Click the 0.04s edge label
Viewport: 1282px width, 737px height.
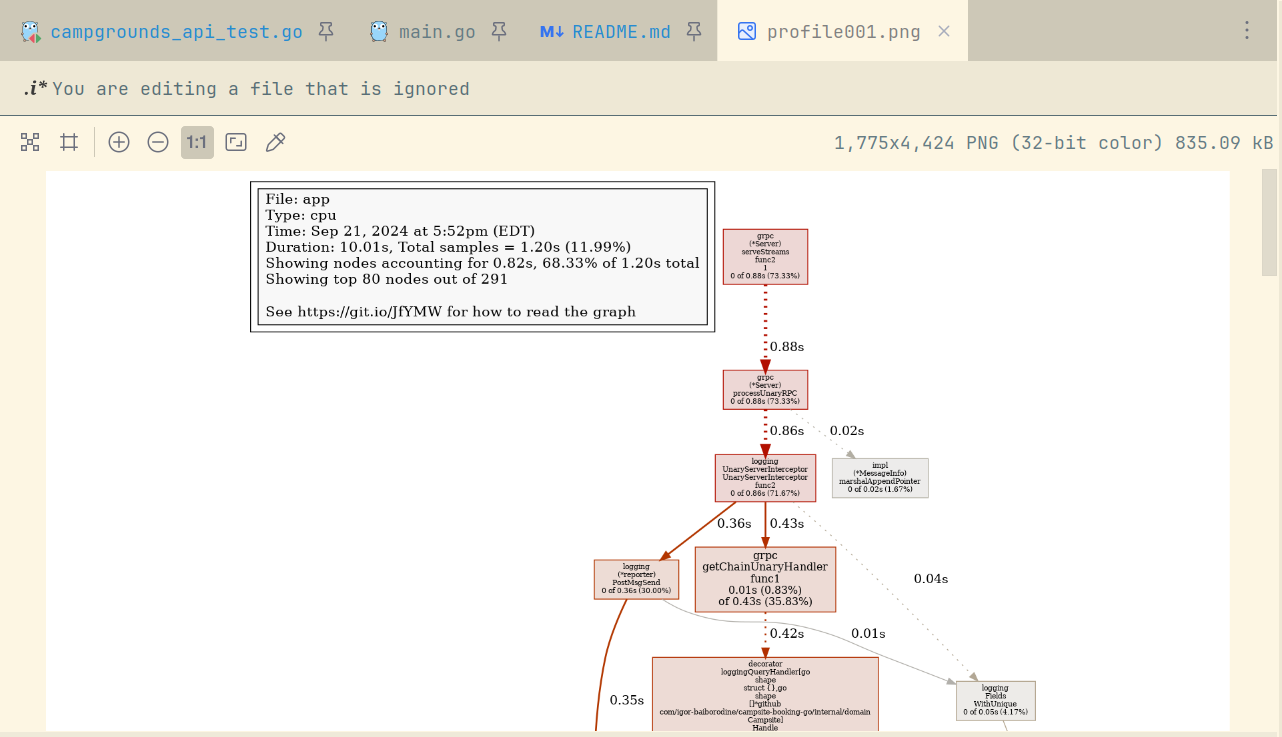point(931,578)
